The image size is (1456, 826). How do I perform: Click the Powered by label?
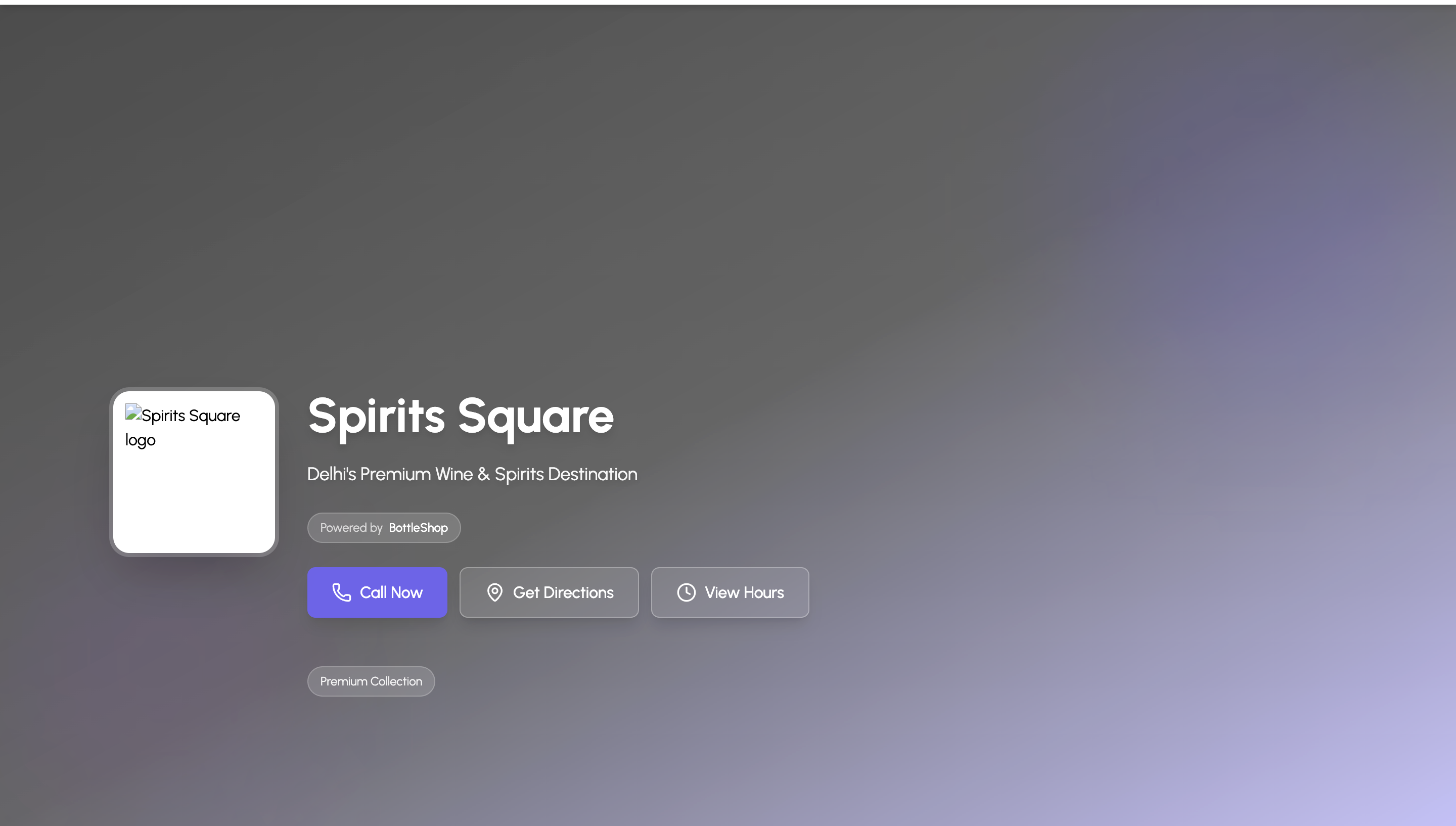(351, 528)
